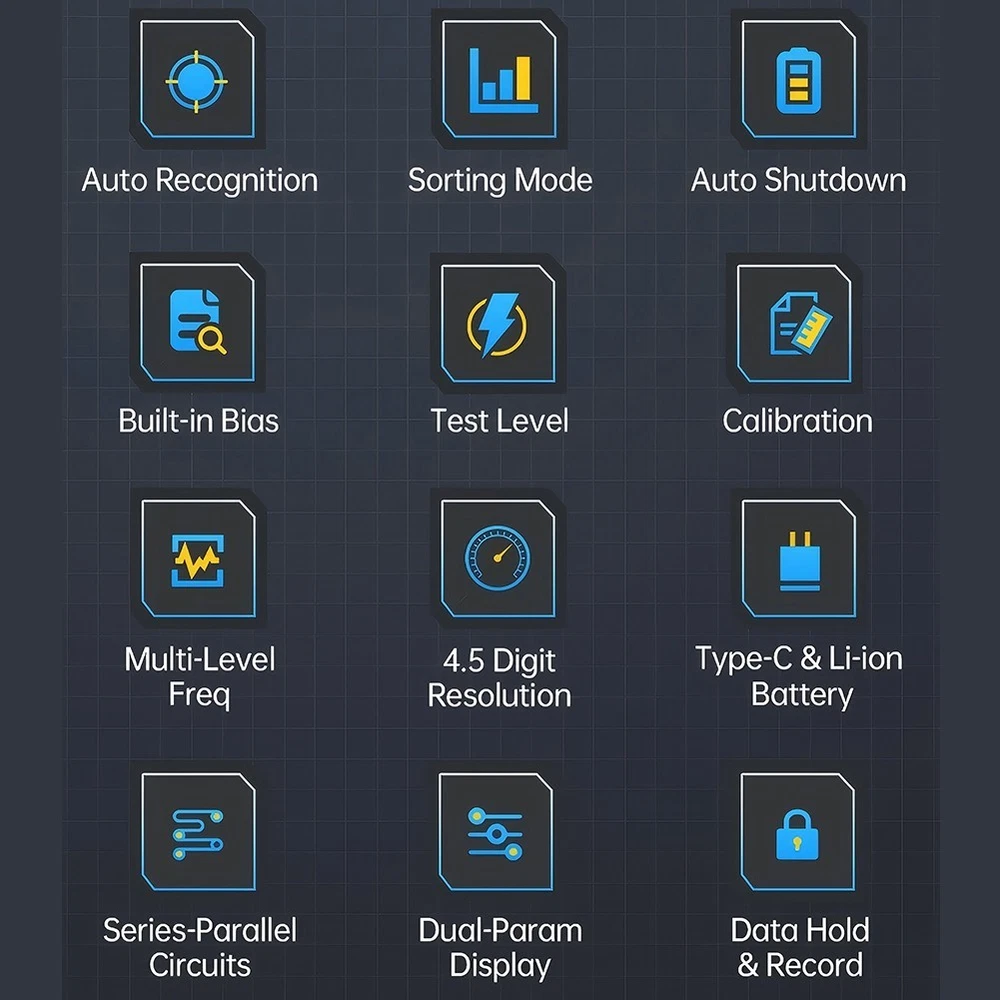Select the 4.5 Digit Resolution gauge icon
This screenshot has width=1000, height=1000.
tap(497, 559)
